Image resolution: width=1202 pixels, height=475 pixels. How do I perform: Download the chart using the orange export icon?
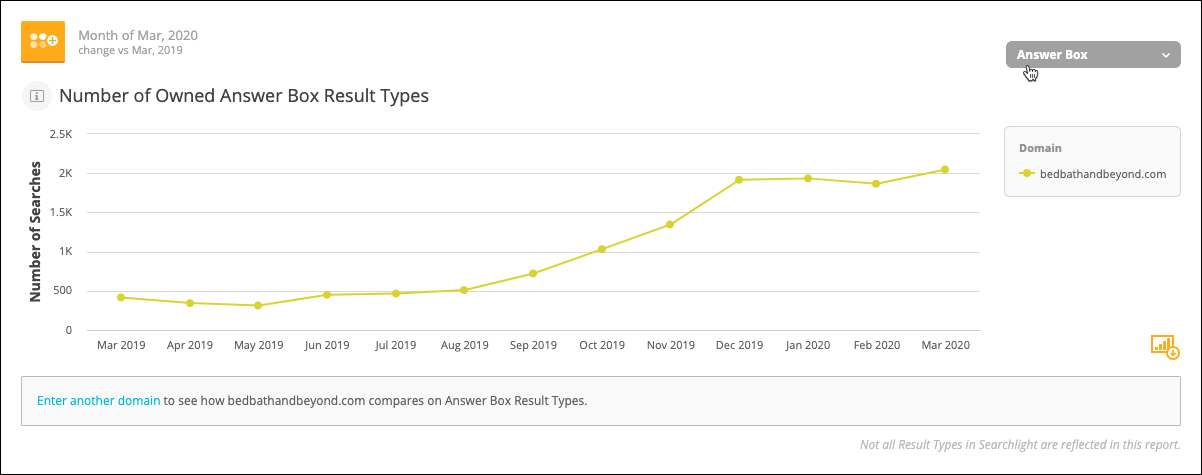[x=1166, y=346]
